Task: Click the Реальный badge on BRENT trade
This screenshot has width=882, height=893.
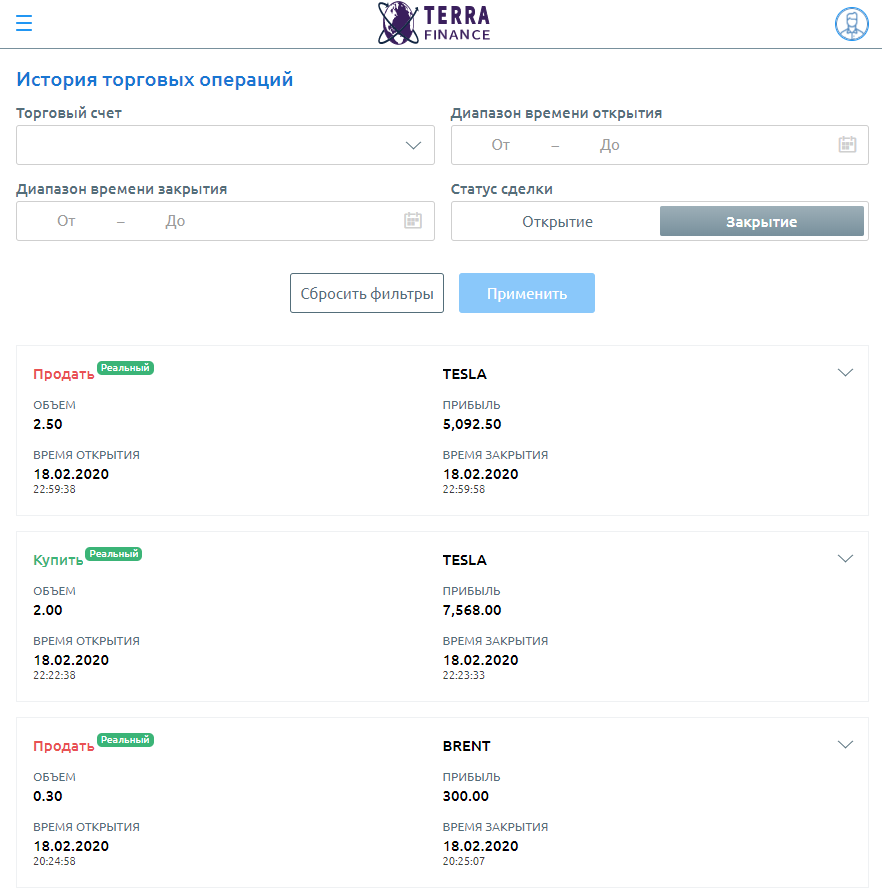Action: point(125,740)
